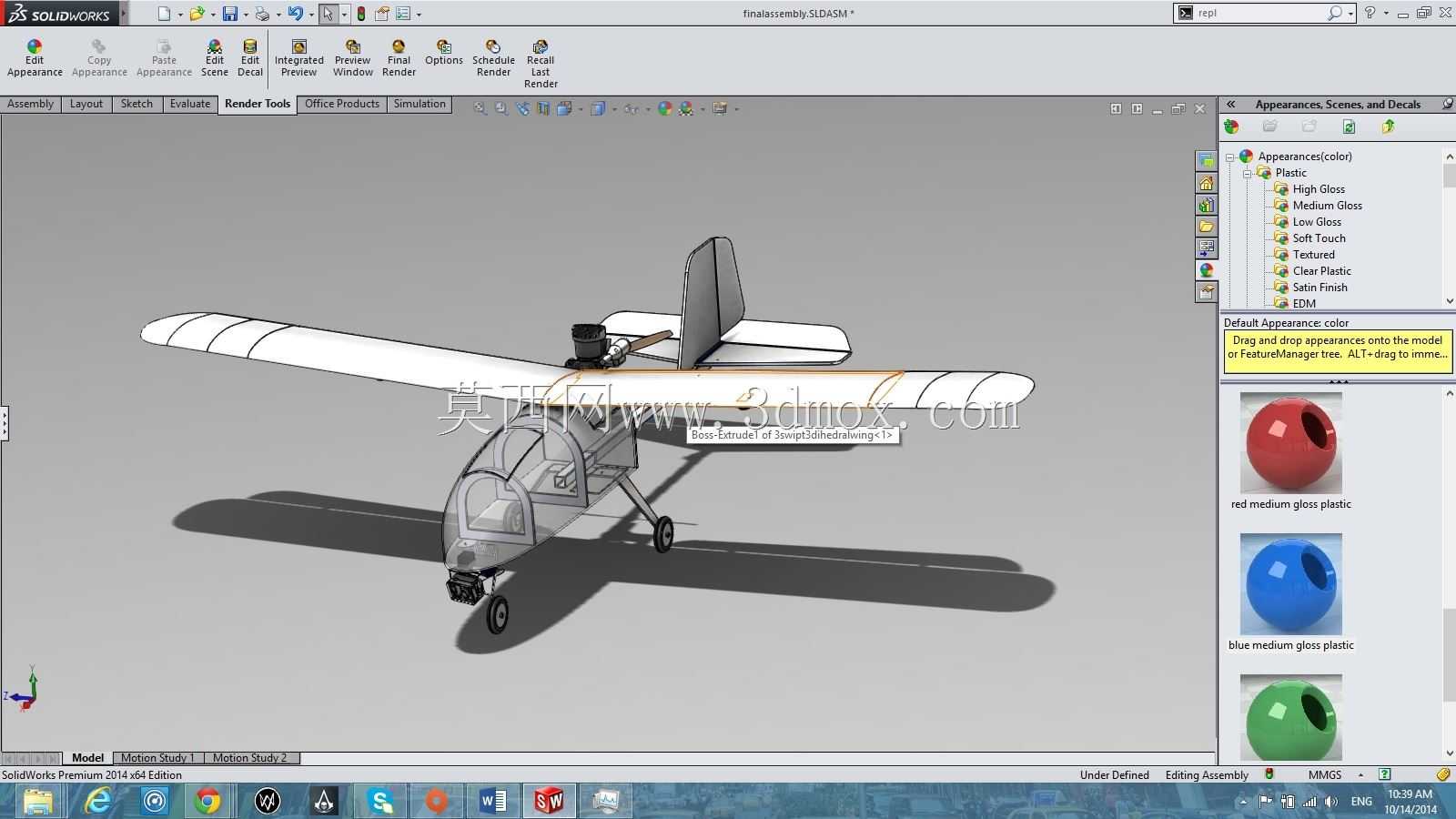
Task: Click the SolidWorks search field
Action: (1259, 13)
